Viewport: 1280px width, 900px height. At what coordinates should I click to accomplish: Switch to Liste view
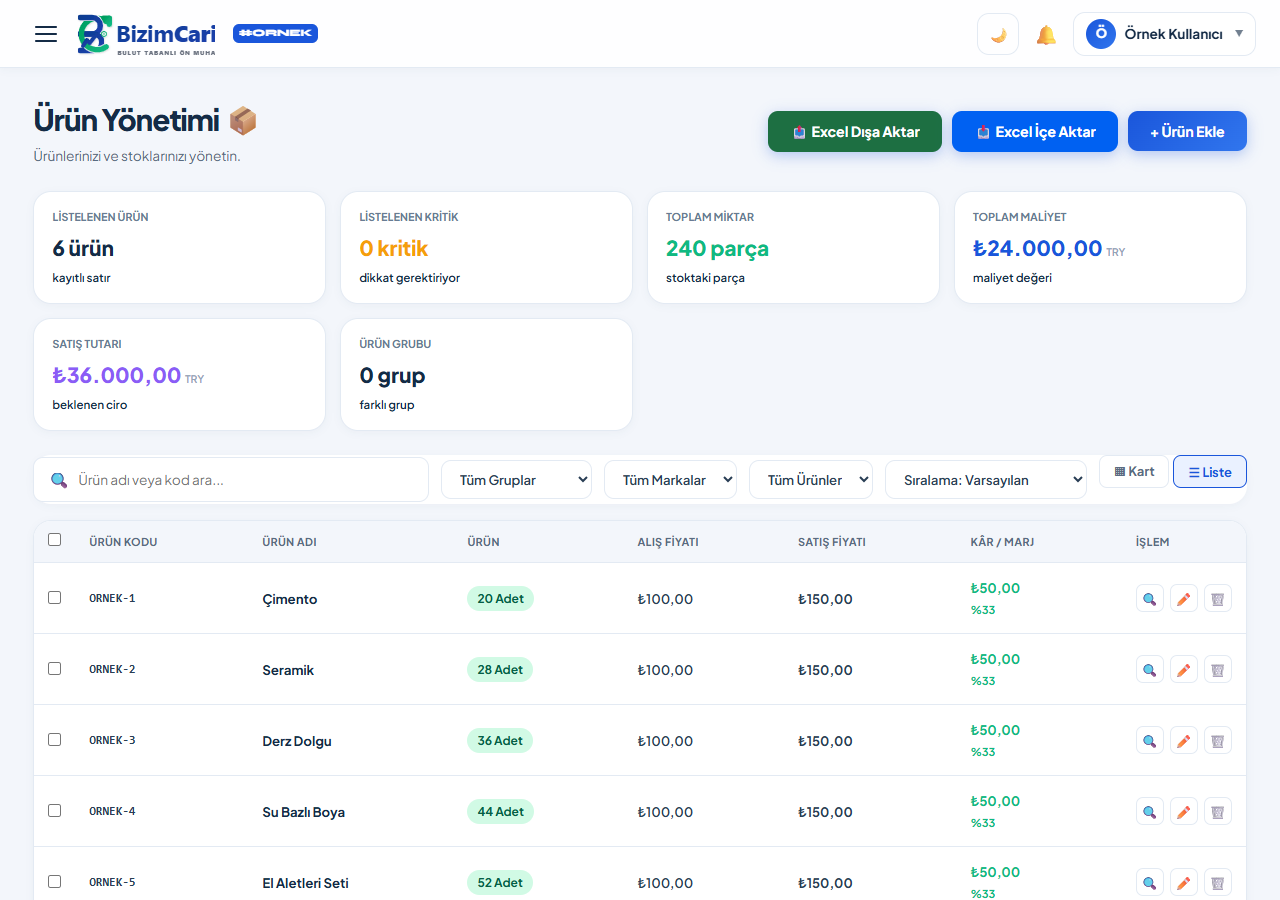[x=1210, y=472]
